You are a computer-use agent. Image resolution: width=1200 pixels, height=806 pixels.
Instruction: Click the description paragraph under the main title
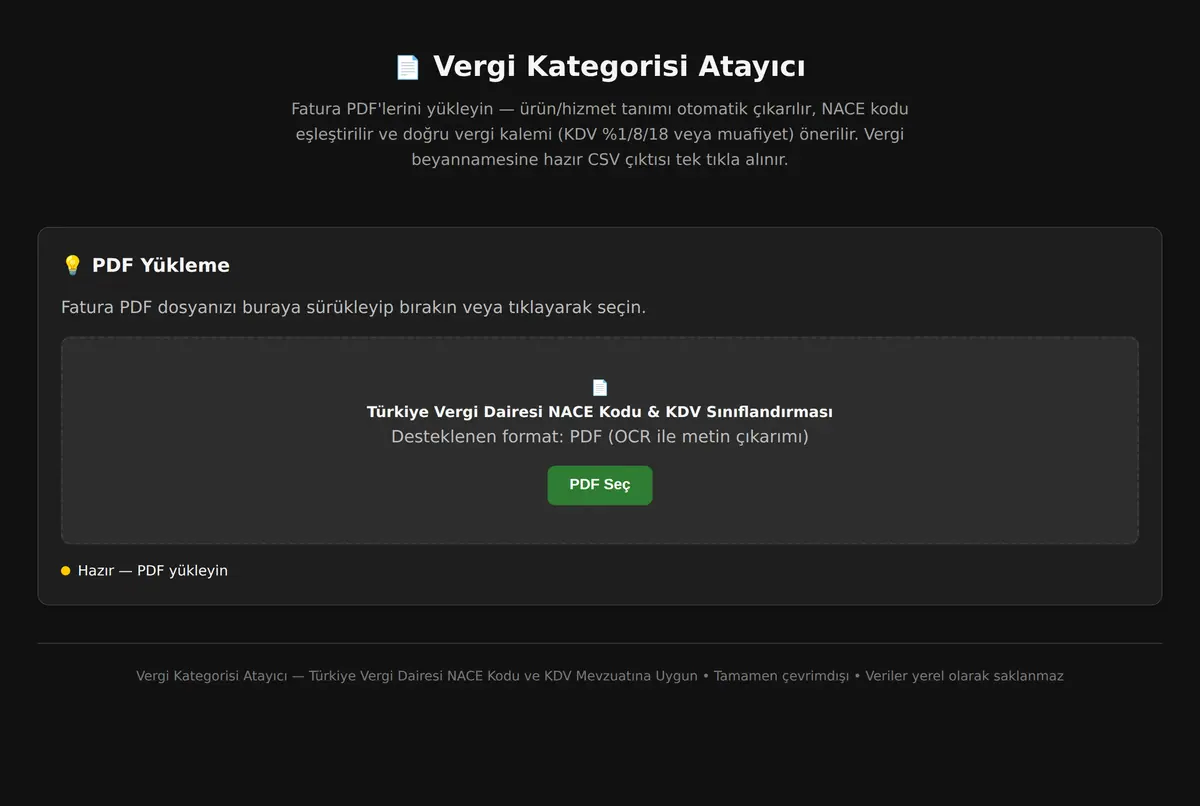(x=600, y=134)
